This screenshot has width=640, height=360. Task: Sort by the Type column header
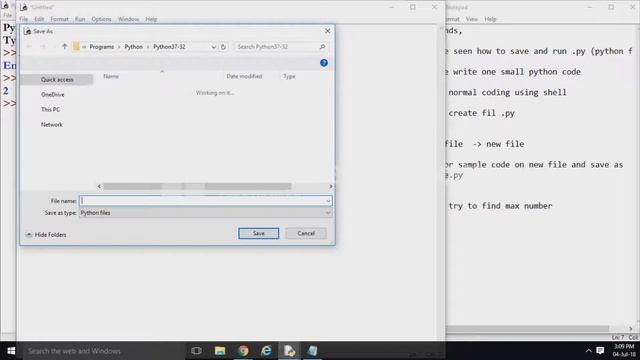point(289,76)
